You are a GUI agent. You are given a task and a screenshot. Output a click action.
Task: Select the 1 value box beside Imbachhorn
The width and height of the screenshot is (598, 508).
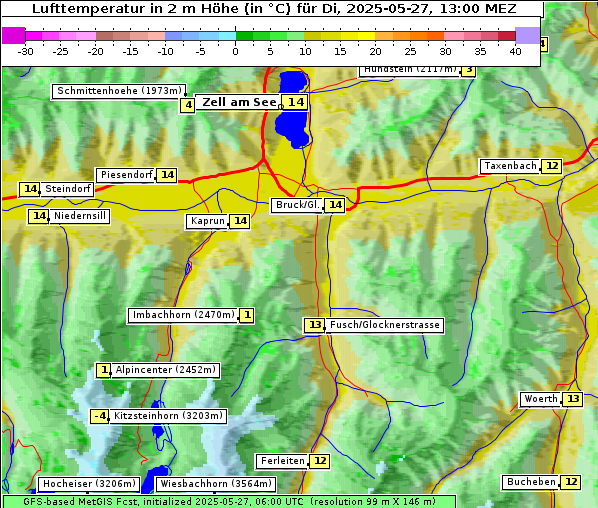(247, 315)
